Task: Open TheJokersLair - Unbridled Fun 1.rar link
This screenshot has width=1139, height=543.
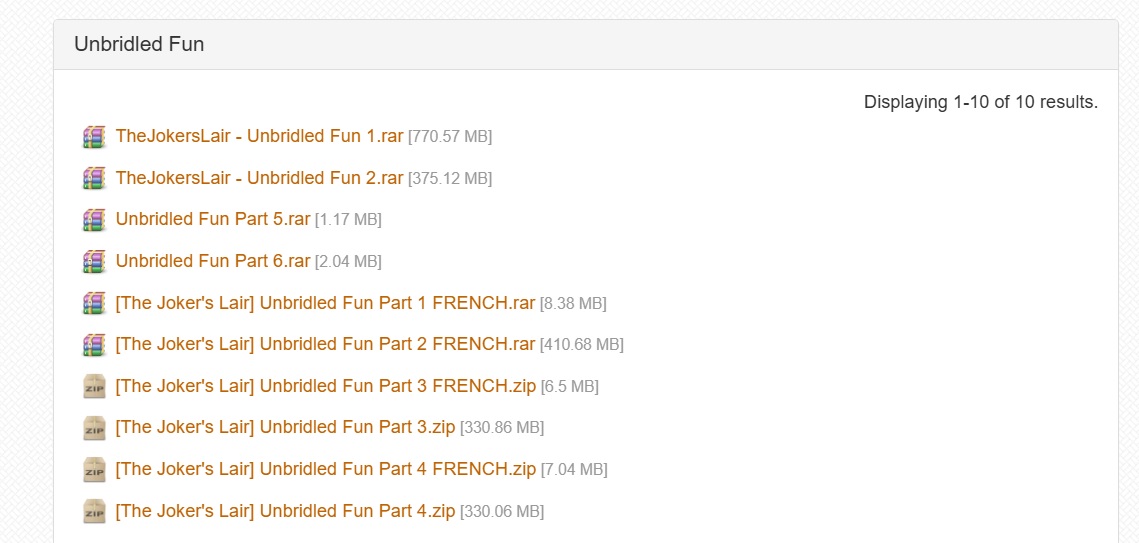Action: [259, 136]
